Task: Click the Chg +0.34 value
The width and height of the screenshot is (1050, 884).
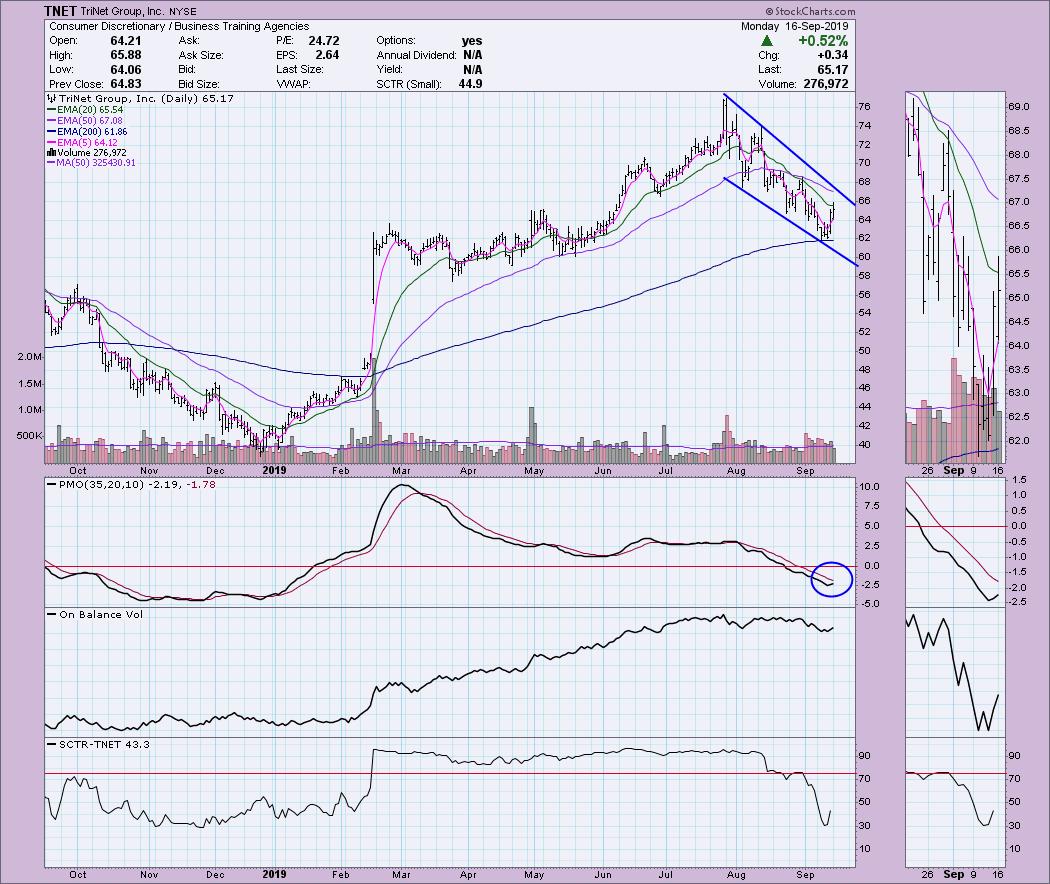Action: [832, 55]
